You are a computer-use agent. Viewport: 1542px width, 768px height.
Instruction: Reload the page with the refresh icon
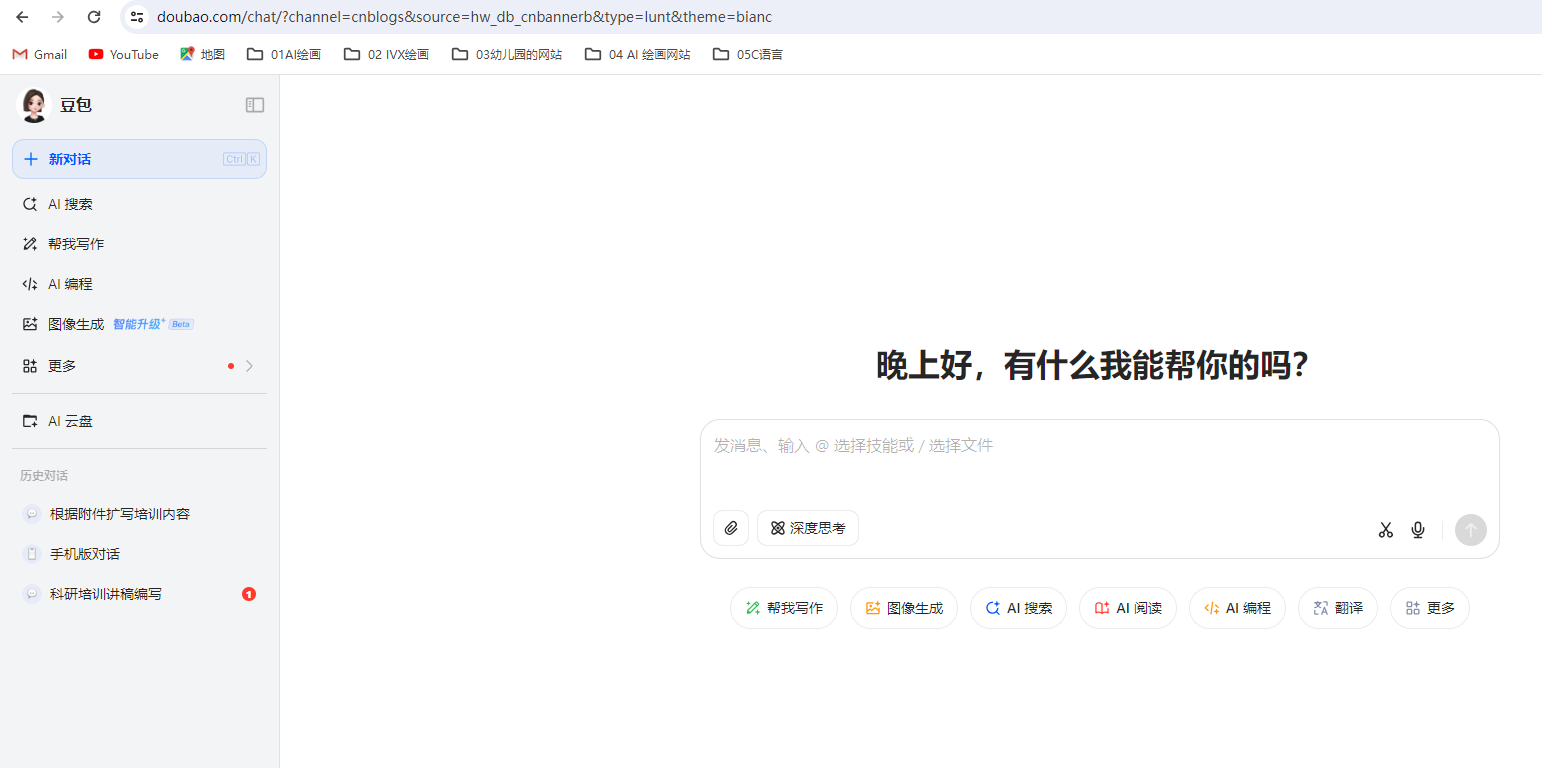(x=94, y=17)
